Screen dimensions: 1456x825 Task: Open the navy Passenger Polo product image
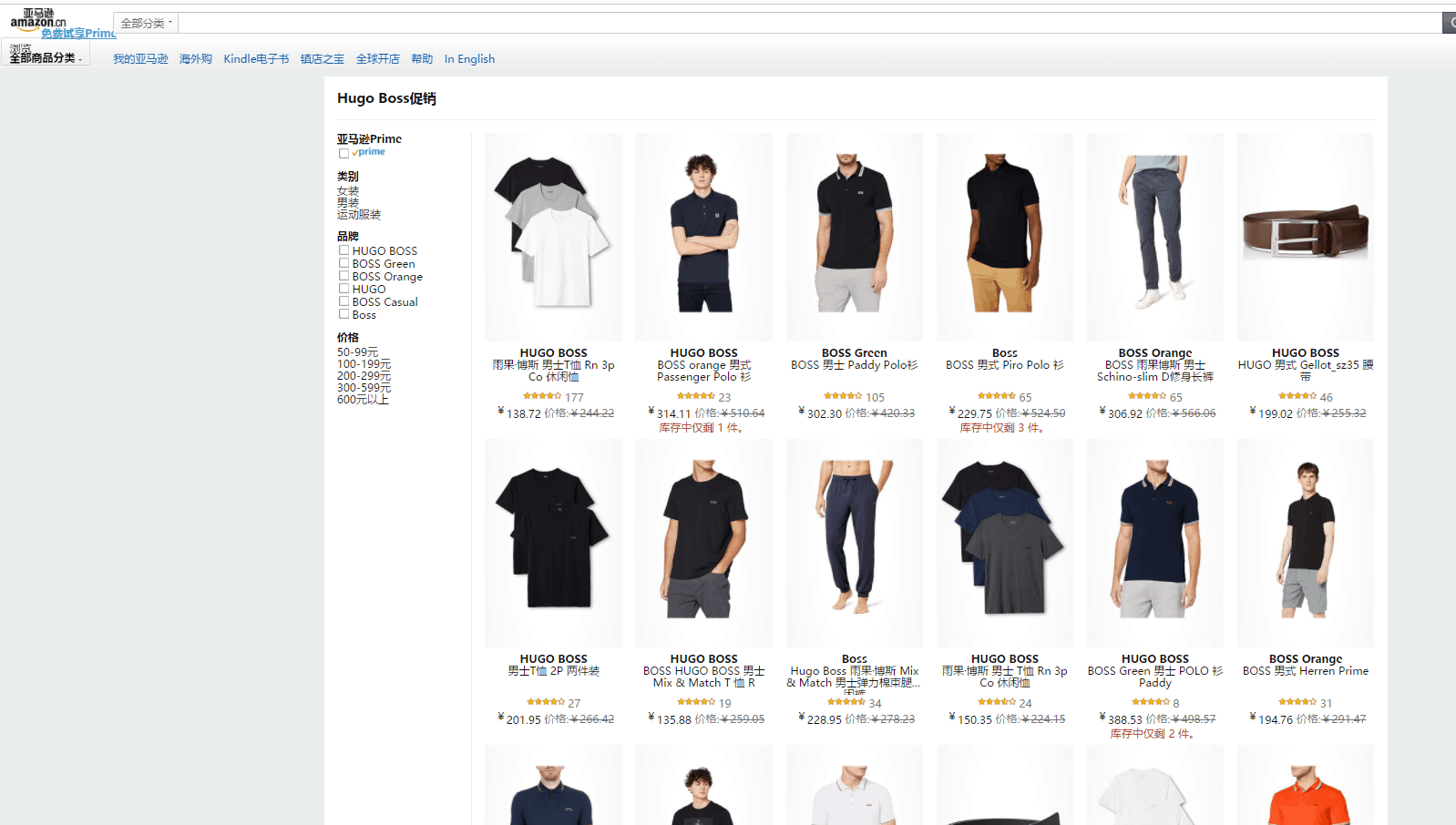click(703, 238)
